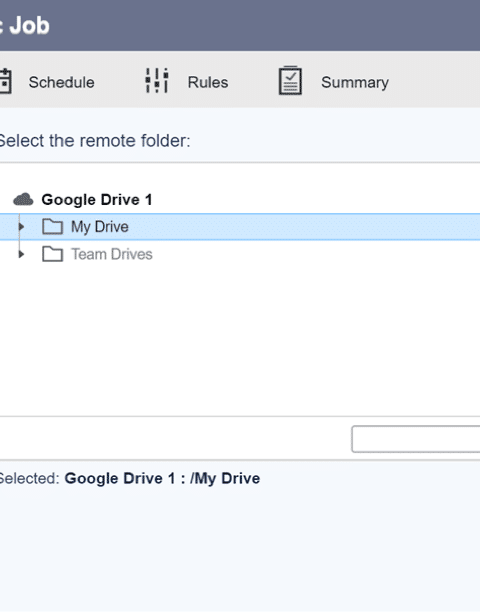
Task: Go to the Summary step
Action: (355, 83)
